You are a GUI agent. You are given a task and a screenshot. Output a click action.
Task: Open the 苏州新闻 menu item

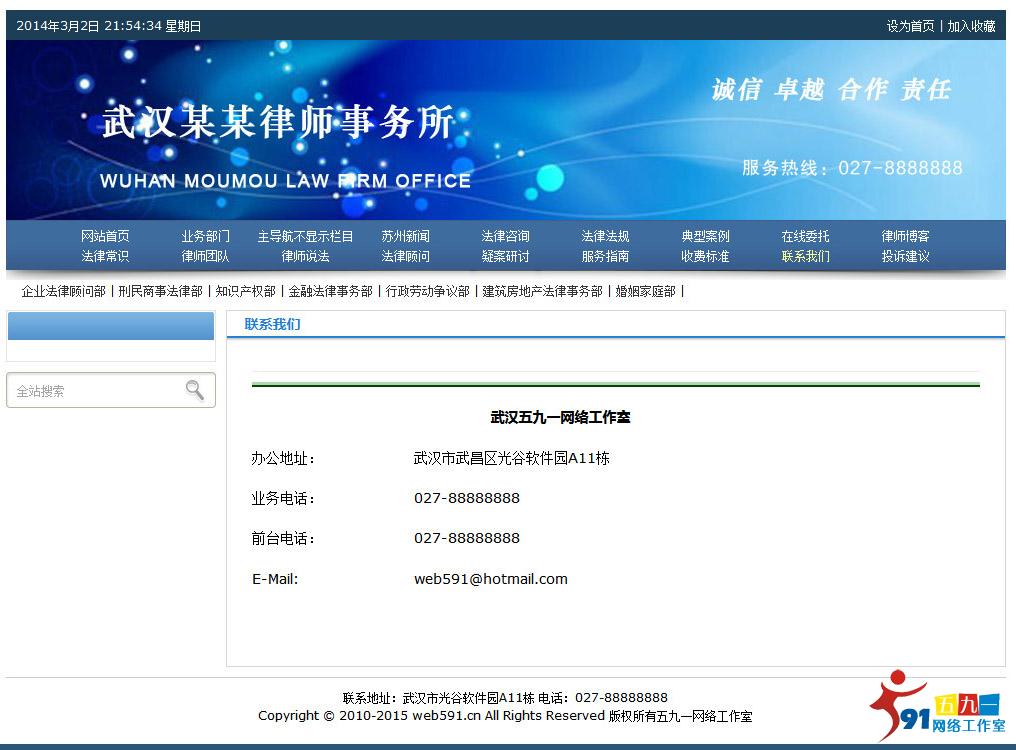click(404, 236)
